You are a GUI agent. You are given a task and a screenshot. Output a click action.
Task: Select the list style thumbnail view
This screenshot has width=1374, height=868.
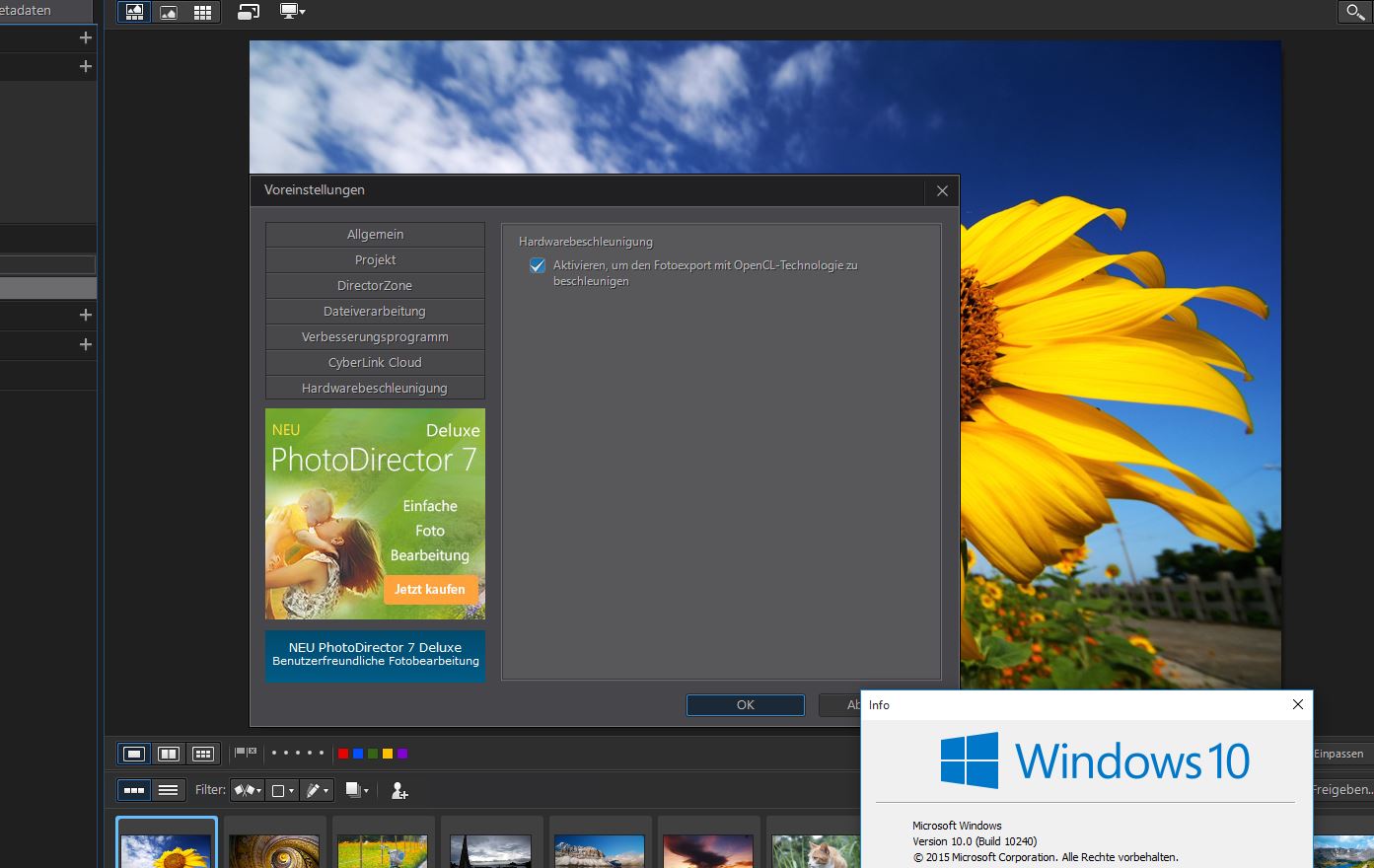[169, 790]
